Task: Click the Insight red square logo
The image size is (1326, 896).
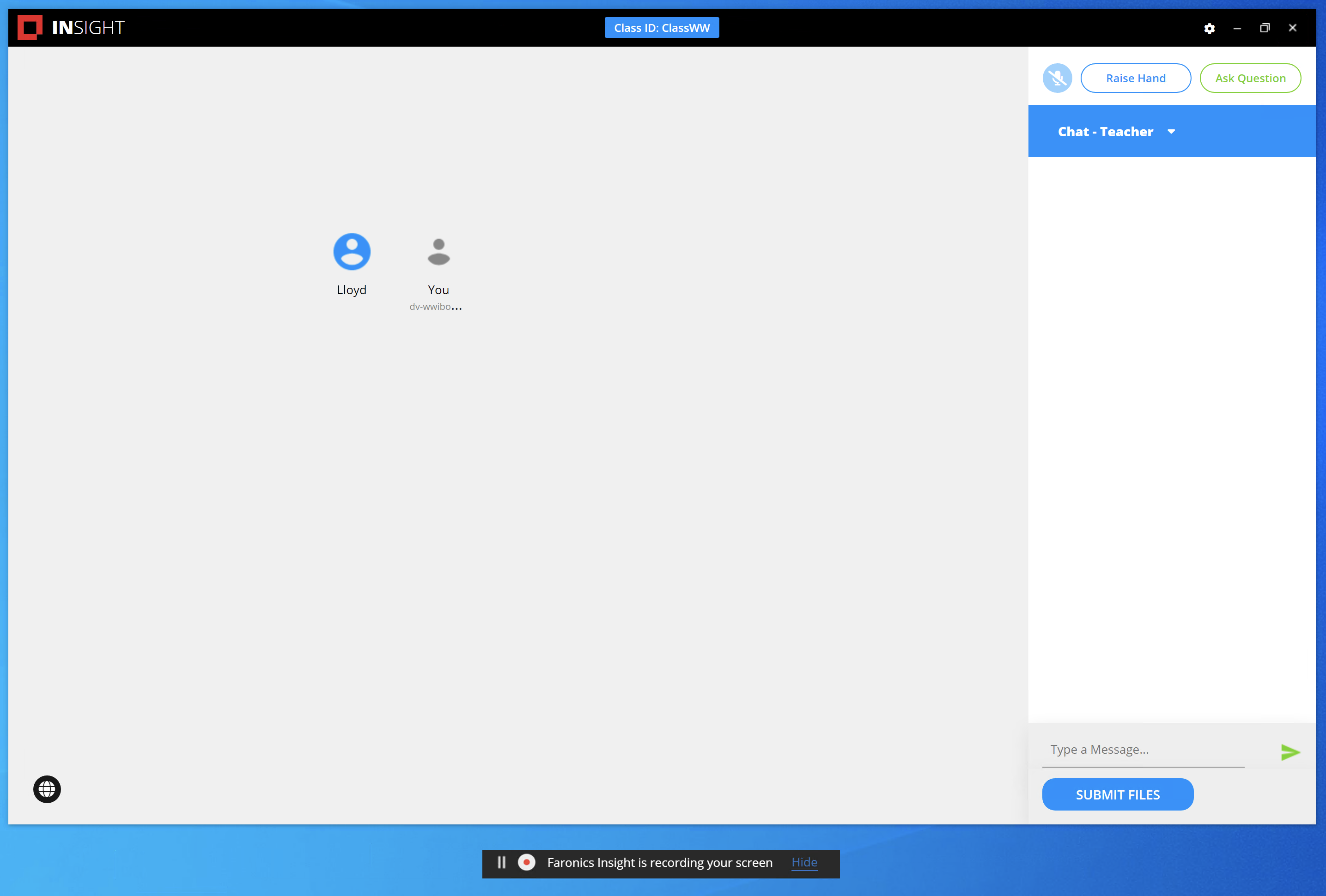Action: point(30,27)
